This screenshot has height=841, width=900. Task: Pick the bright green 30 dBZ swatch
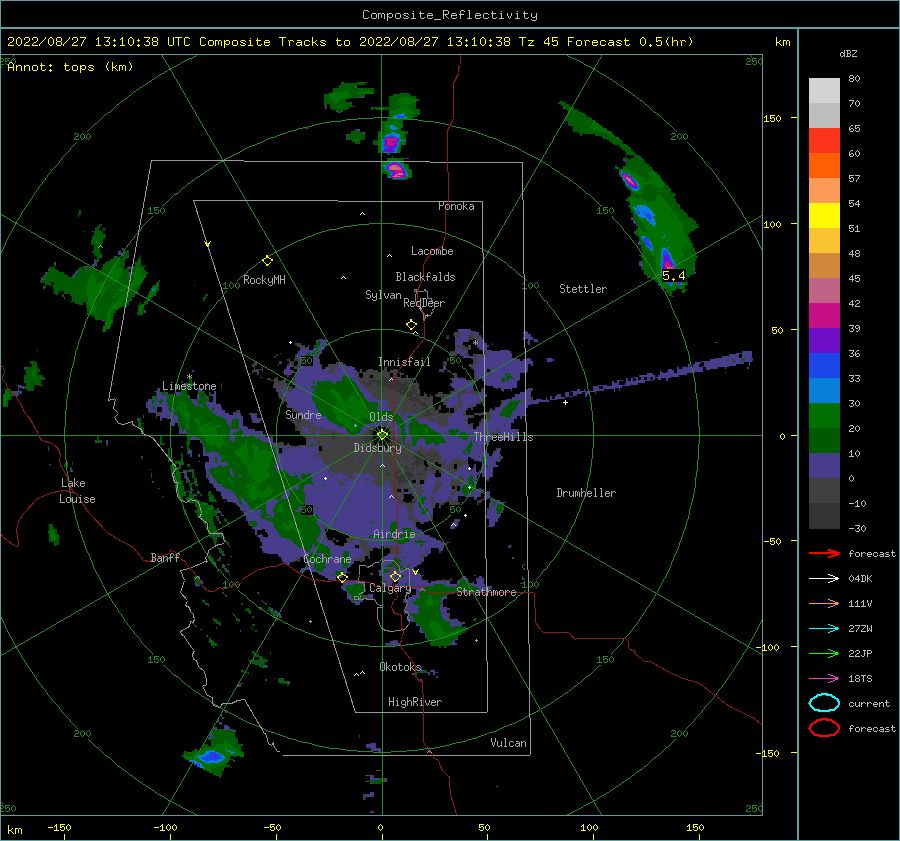coord(824,416)
